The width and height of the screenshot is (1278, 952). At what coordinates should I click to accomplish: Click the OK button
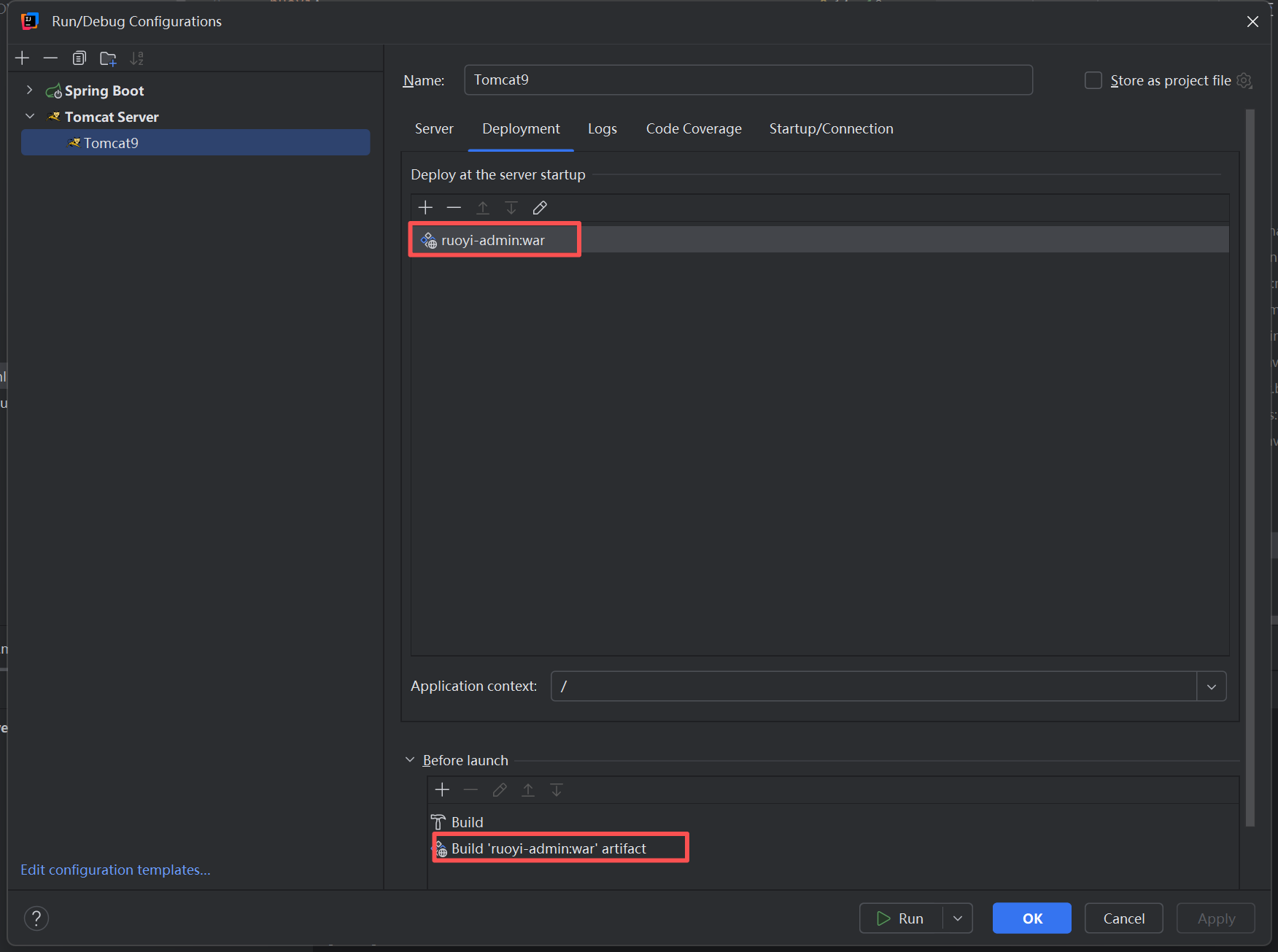coord(1032,918)
